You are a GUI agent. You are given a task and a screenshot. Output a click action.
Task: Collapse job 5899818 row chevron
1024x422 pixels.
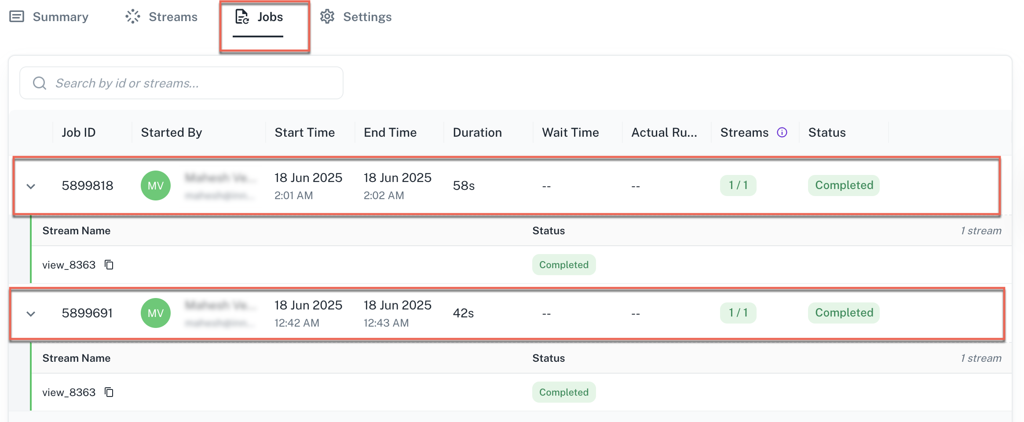(x=31, y=186)
